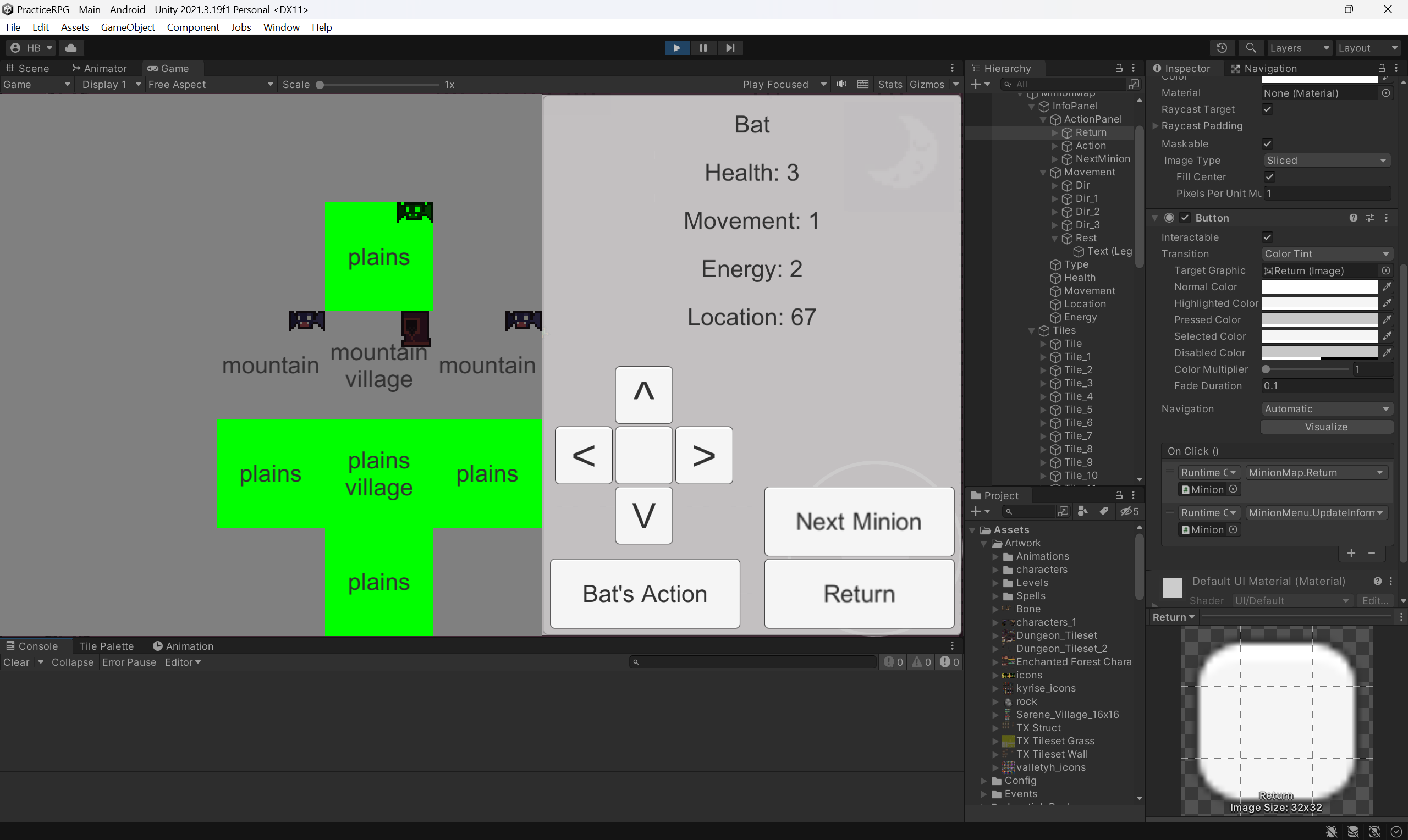Switch to the Animator tab
The image size is (1408, 840).
tap(100, 69)
